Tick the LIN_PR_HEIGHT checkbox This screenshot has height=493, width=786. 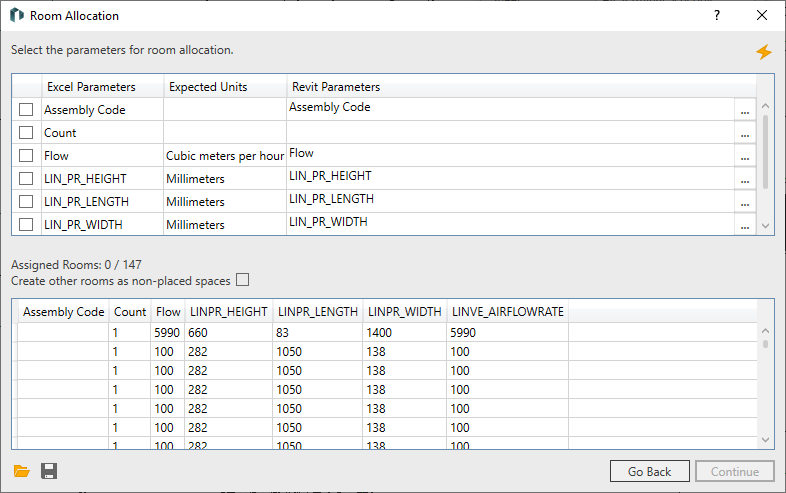[x=26, y=179]
